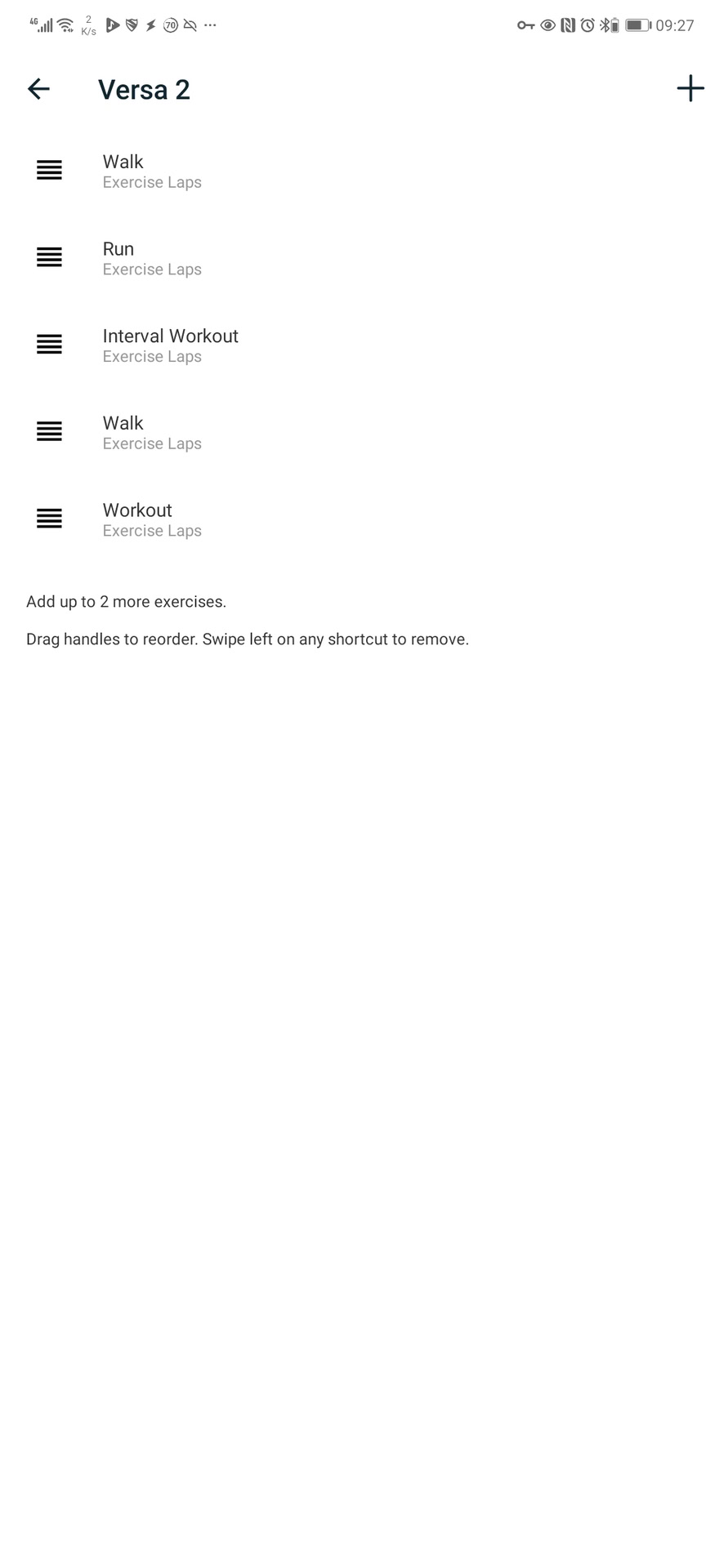Tap the Versa 2 page title

click(144, 89)
